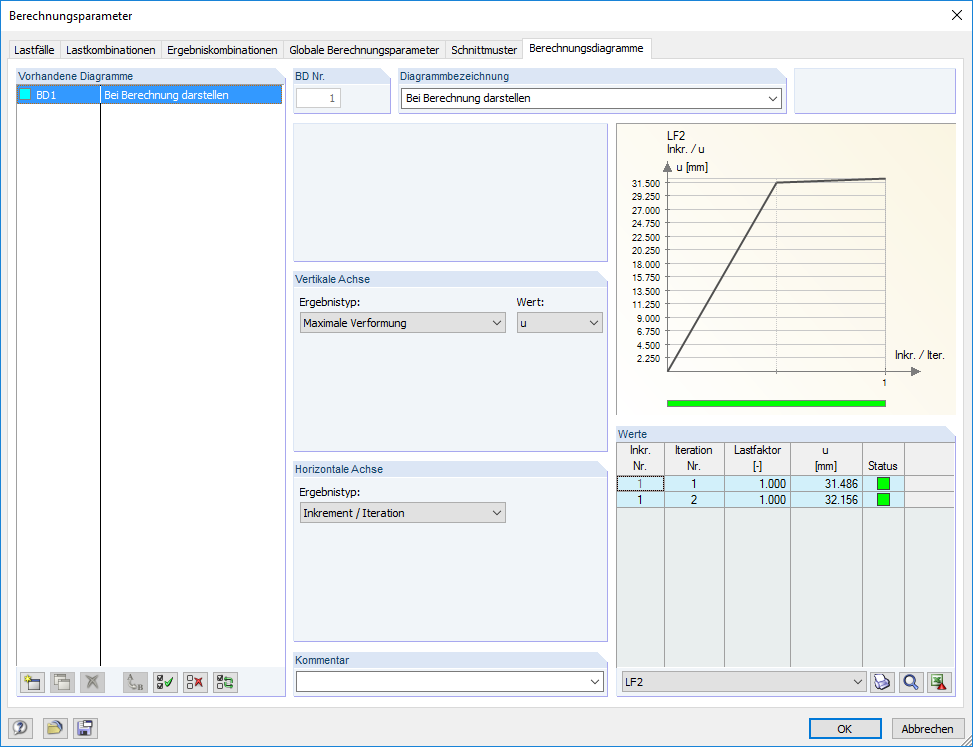Screen dimensions: 973x747
Task: Click green status square of iteration 2
Action: pyautogui.click(x=883, y=500)
